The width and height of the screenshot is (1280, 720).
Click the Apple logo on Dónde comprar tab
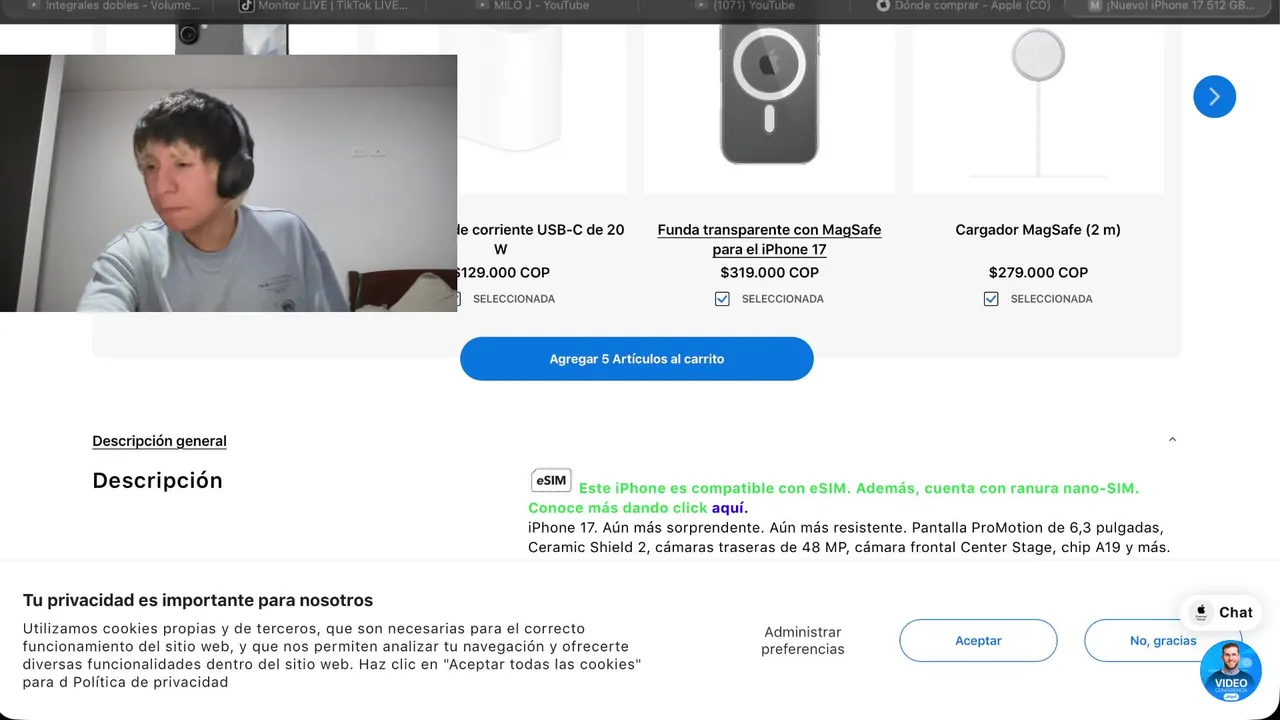pyautogui.click(x=883, y=6)
